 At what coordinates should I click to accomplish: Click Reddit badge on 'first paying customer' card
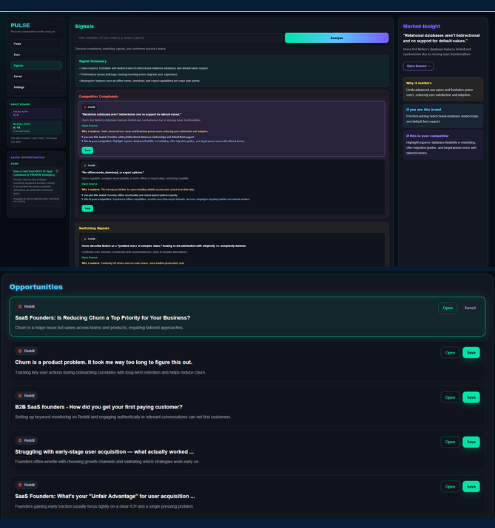(x=27, y=396)
